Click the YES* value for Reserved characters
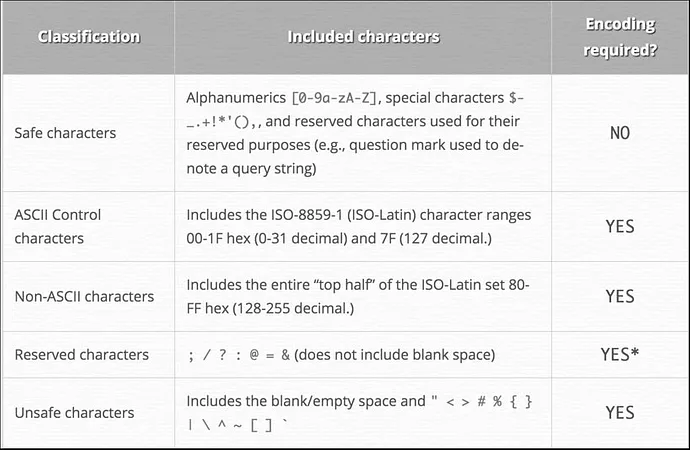This screenshot has height=450, width=690. tap(620, 354)
